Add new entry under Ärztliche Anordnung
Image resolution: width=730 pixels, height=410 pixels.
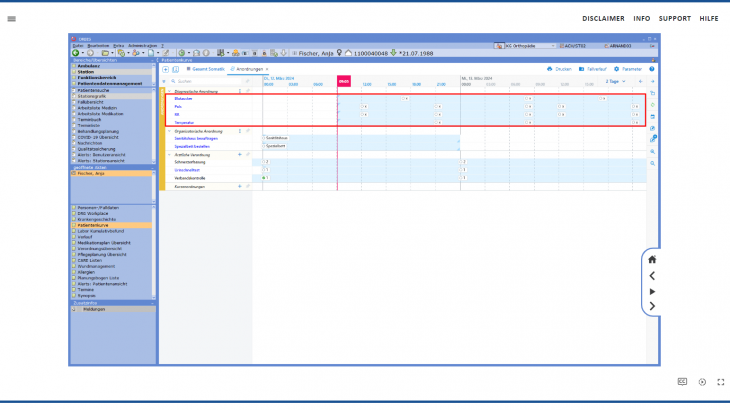tap(239, 155)
